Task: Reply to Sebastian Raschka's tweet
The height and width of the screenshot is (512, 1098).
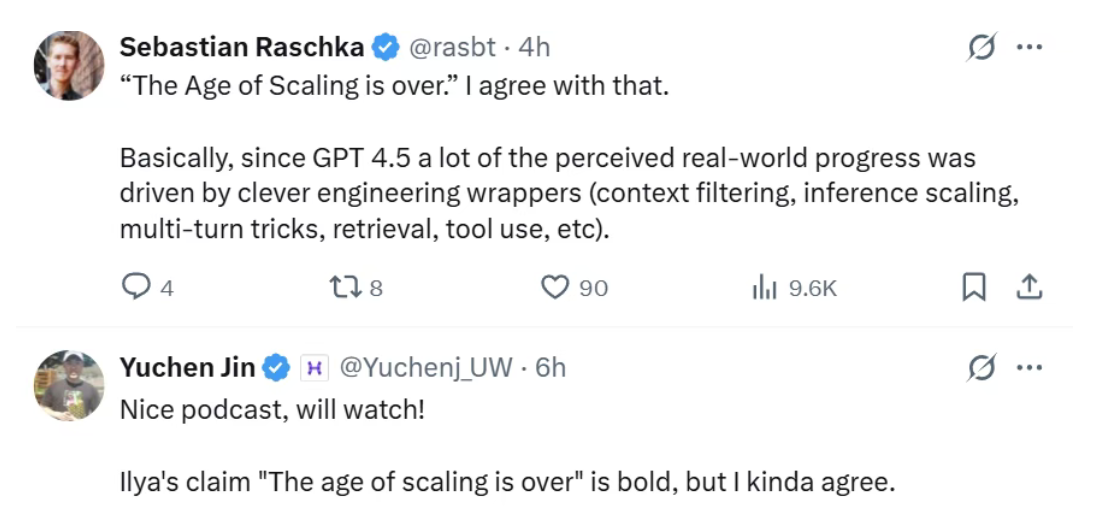Action: tap(135, 288)
